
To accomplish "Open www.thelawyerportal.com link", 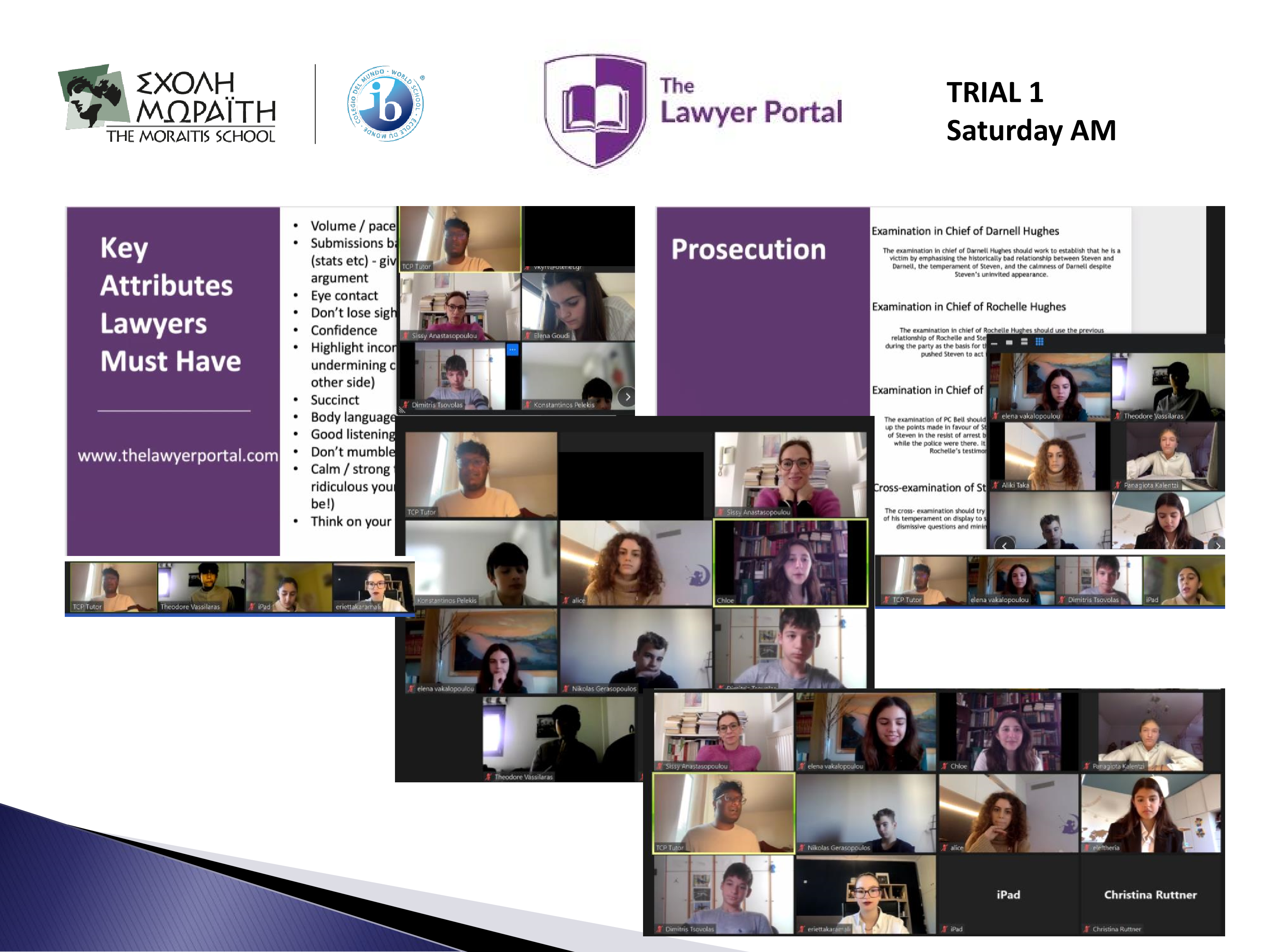I will pyautogui.click(x=177, y=456).
